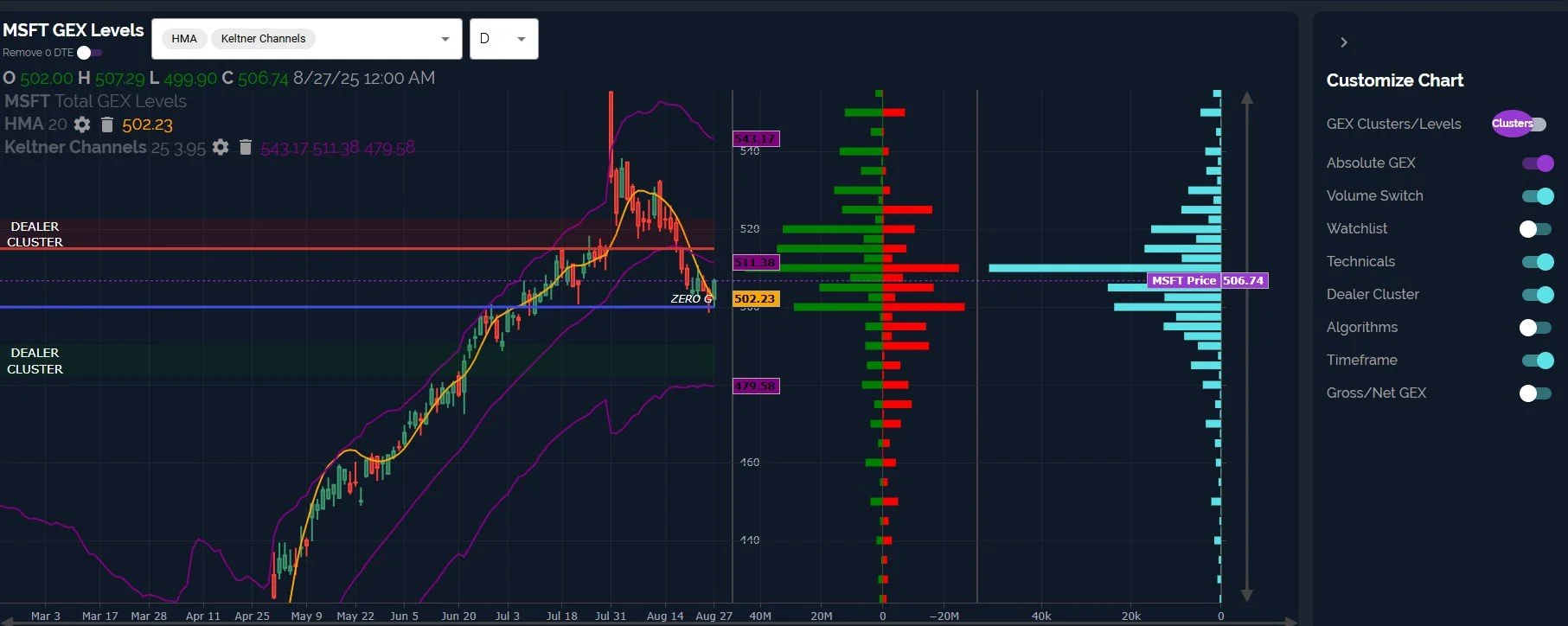Turn off Technicals toggle

[x=1538, y=262]
